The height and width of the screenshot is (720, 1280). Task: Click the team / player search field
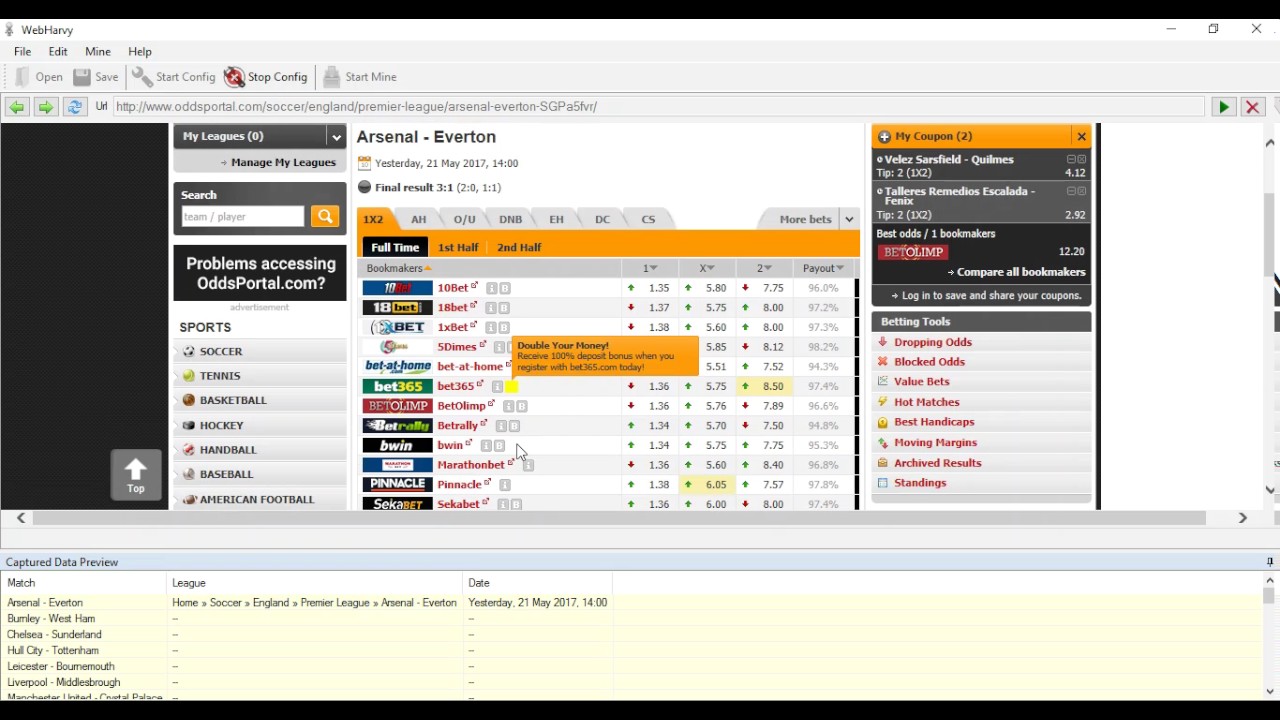[x=243, y=217]
